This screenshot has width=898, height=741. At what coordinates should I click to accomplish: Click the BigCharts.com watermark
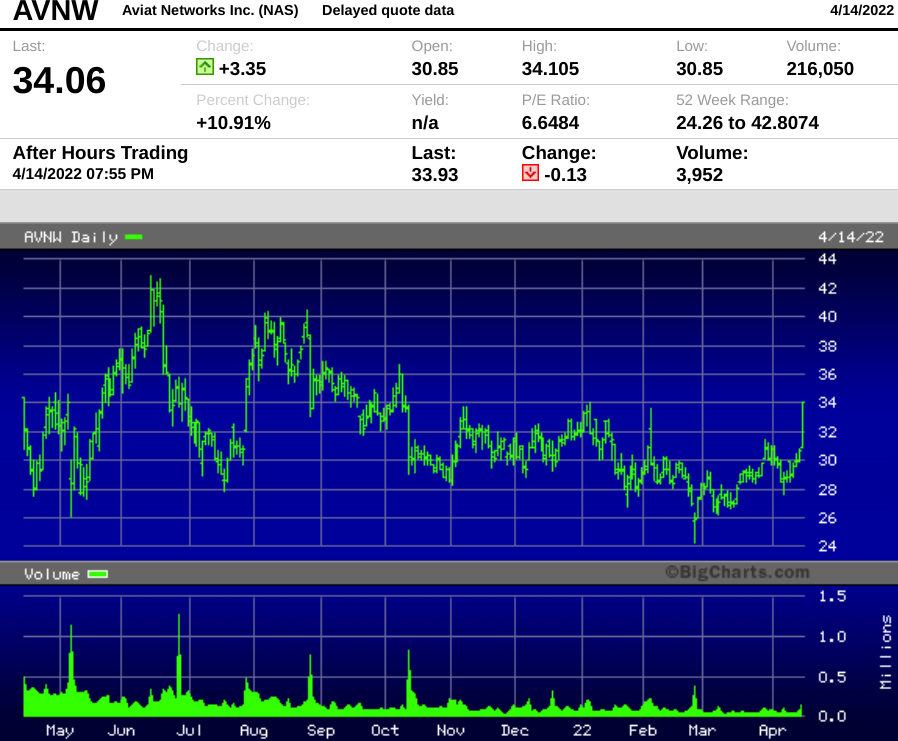click(738, 572)
